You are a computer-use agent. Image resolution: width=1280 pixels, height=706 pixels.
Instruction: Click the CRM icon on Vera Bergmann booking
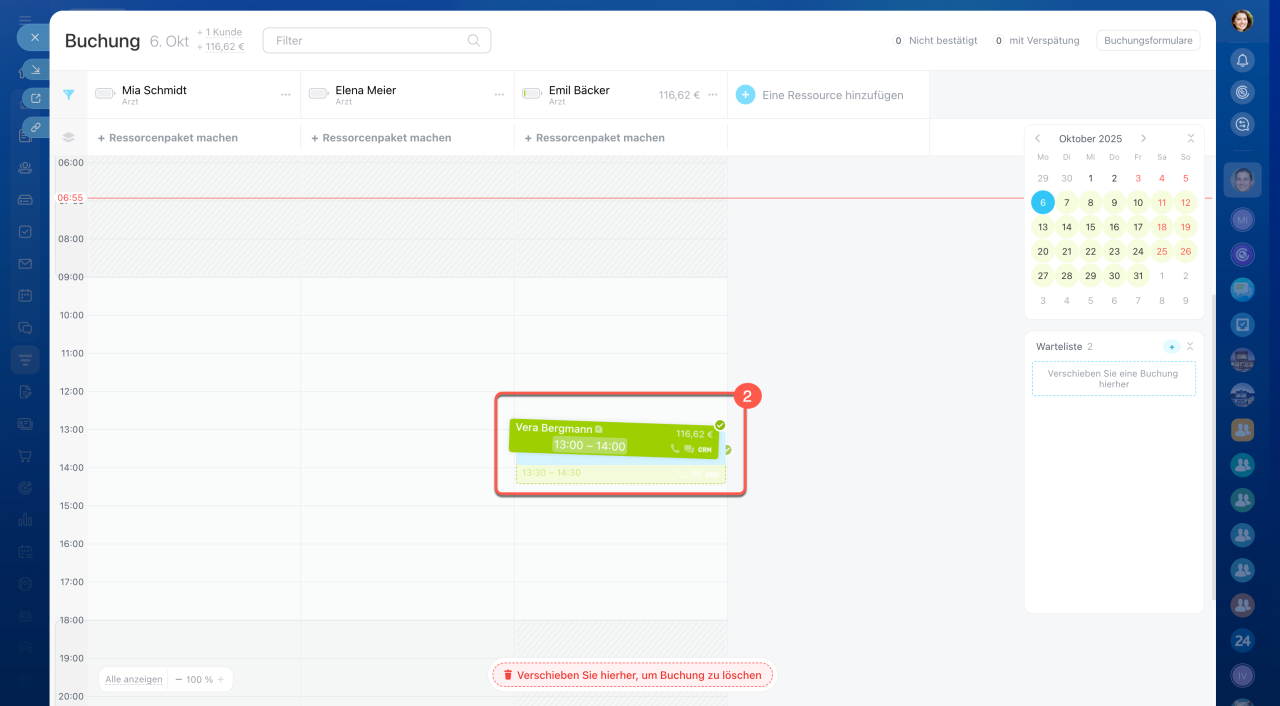(705, 450)
